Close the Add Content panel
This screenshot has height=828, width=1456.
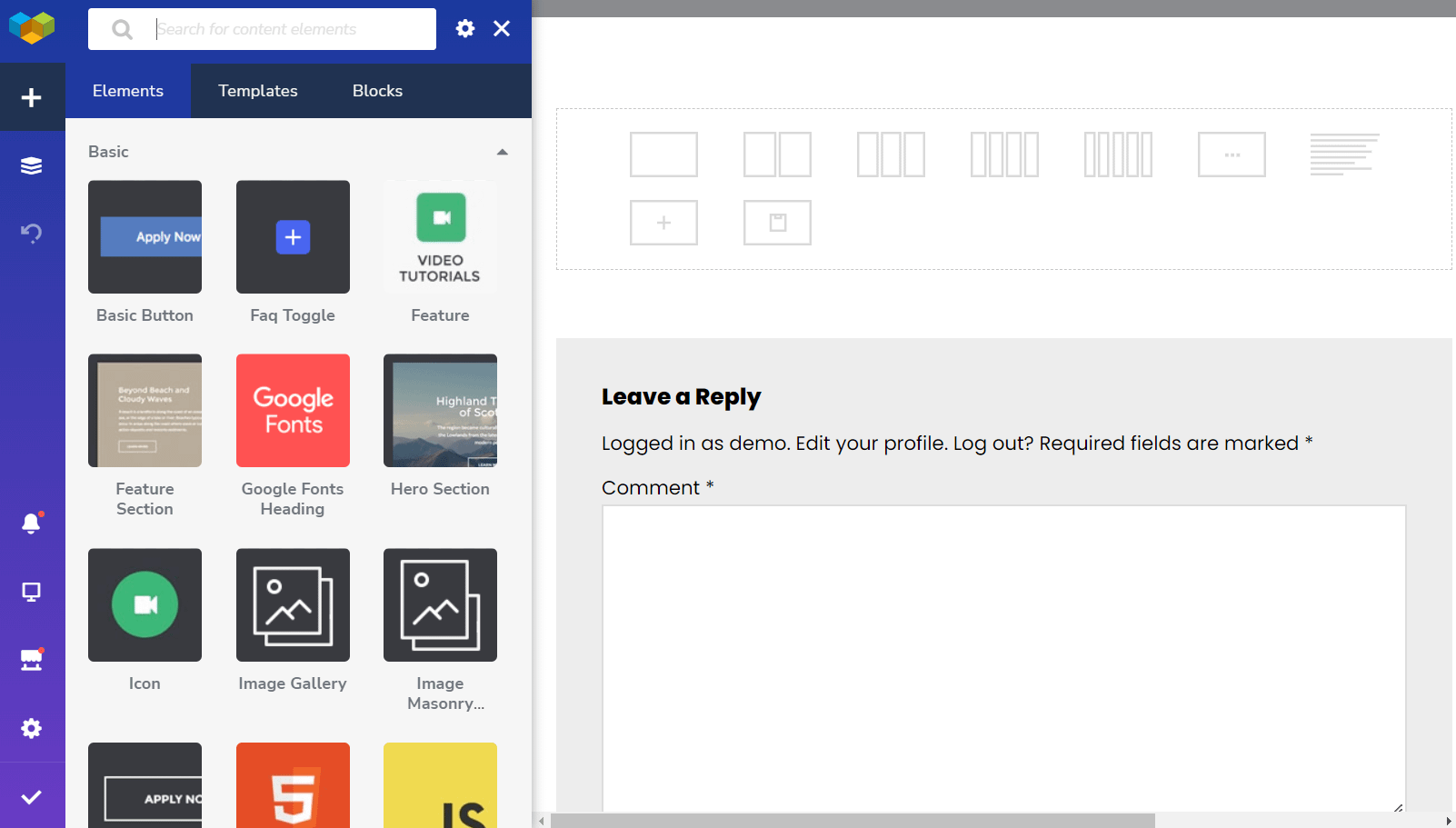pyautogui.click(x=502, y=28)
